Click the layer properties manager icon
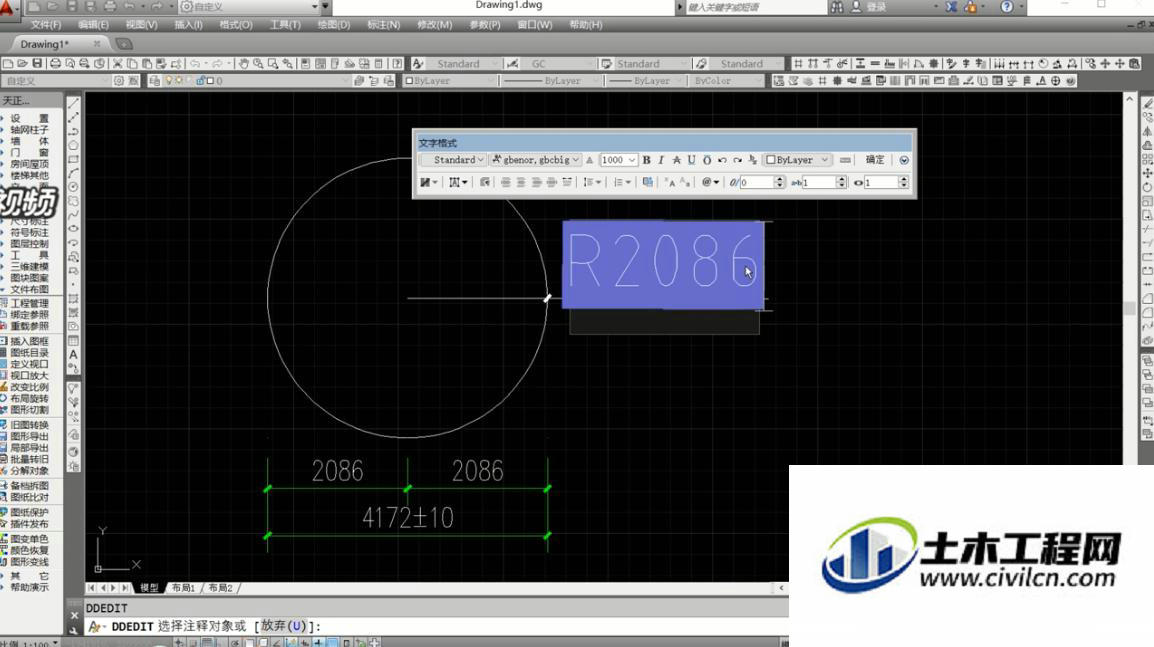 (155, 81)
